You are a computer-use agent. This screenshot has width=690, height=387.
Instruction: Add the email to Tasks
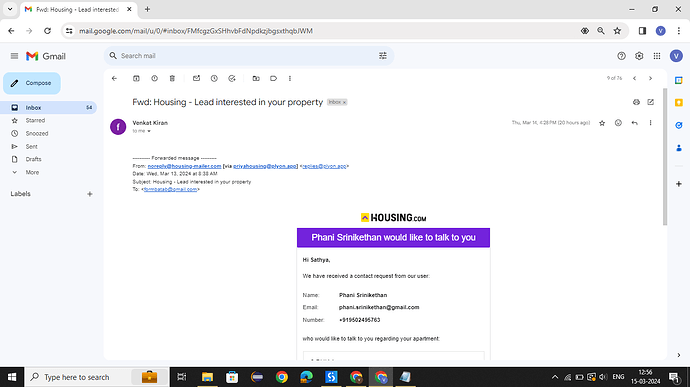click(232, 78)
